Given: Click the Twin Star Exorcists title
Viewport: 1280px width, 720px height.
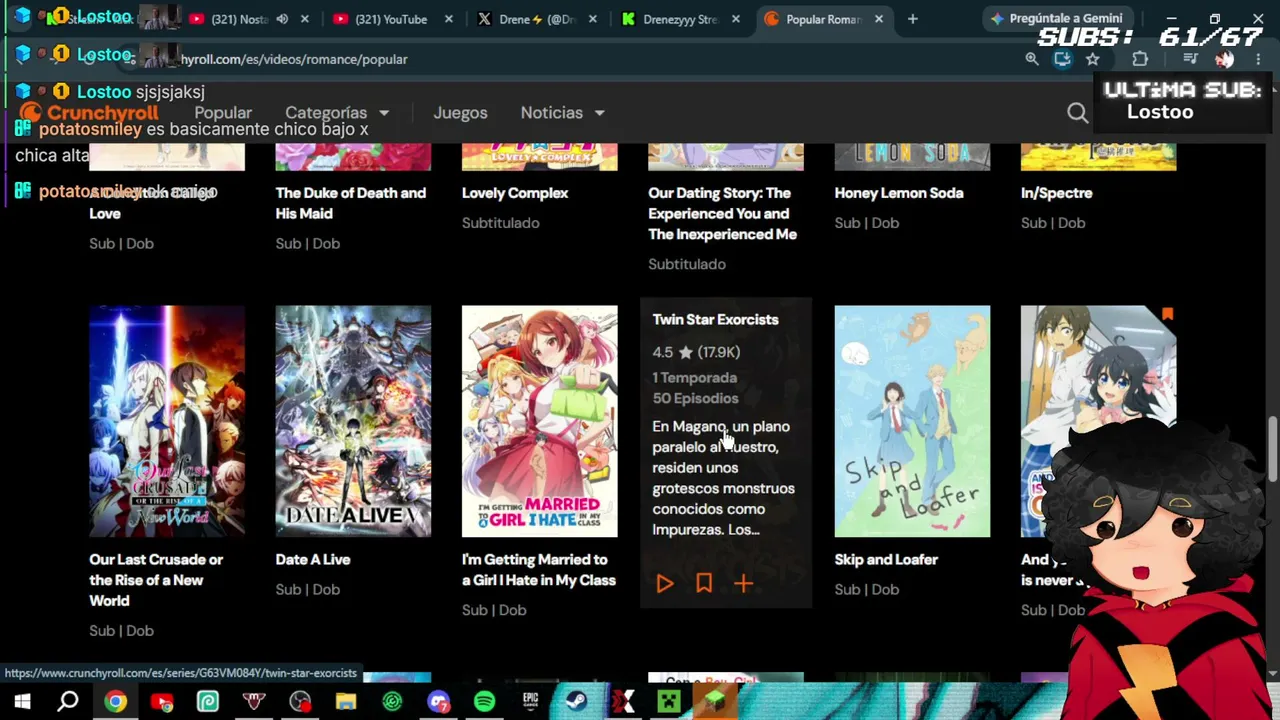Looking at the screenshot, I should tap(715, 320).
